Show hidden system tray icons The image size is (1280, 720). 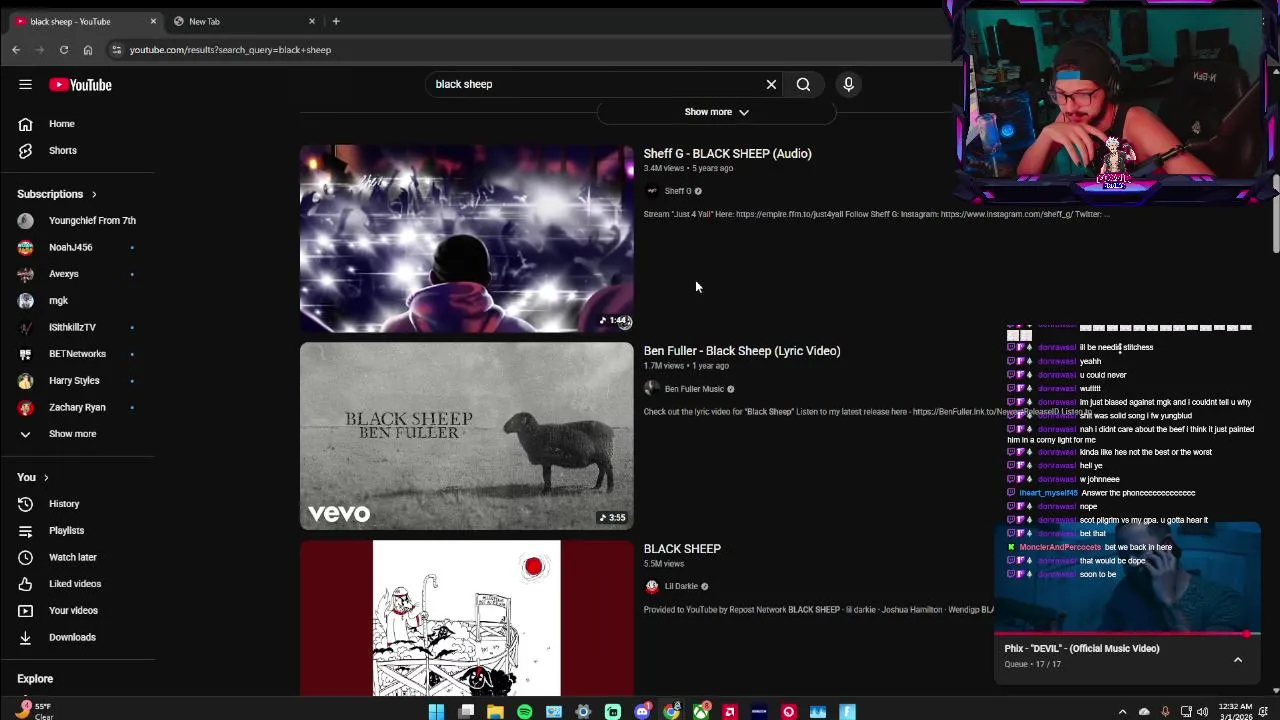point(1122,712)
